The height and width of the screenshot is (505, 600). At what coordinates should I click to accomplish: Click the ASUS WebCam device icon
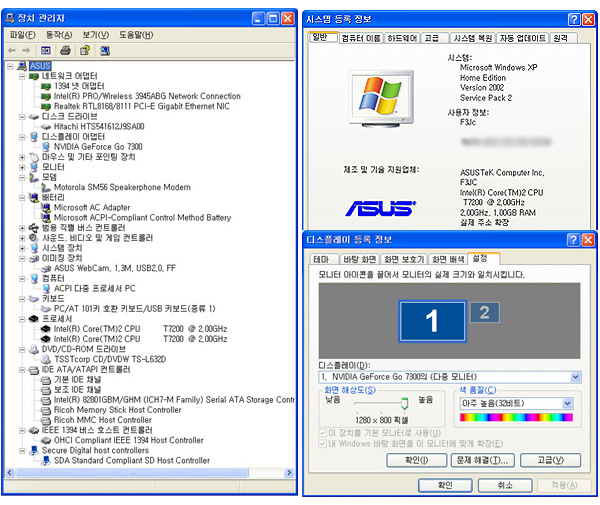pos(46,269)
